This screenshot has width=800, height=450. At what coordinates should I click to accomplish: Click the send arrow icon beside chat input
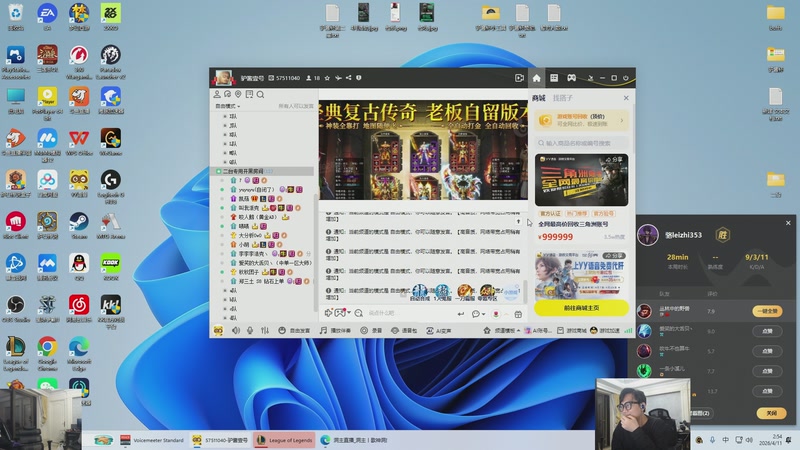click(461, 314)
